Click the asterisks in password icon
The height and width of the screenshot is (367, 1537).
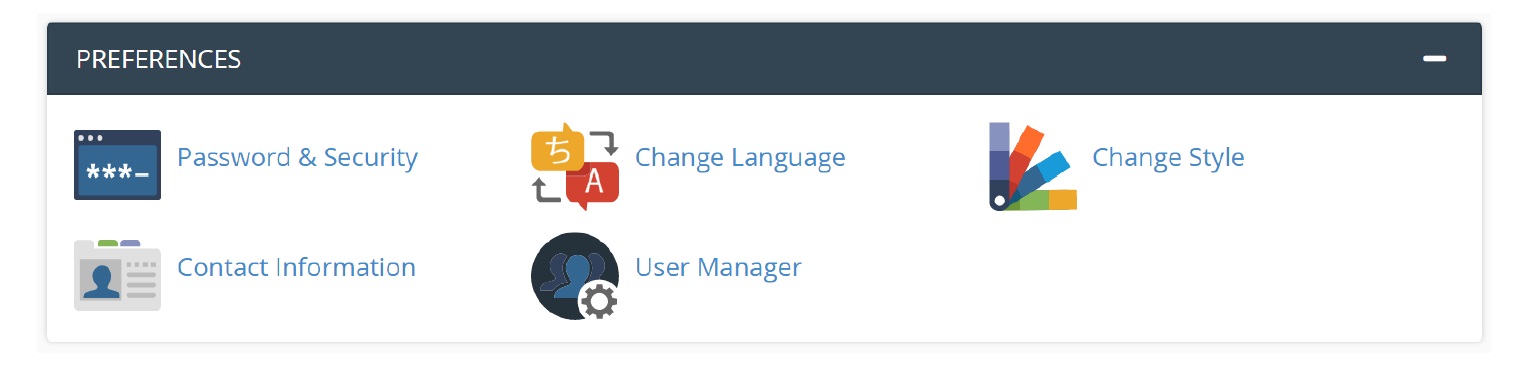[111, 176]
